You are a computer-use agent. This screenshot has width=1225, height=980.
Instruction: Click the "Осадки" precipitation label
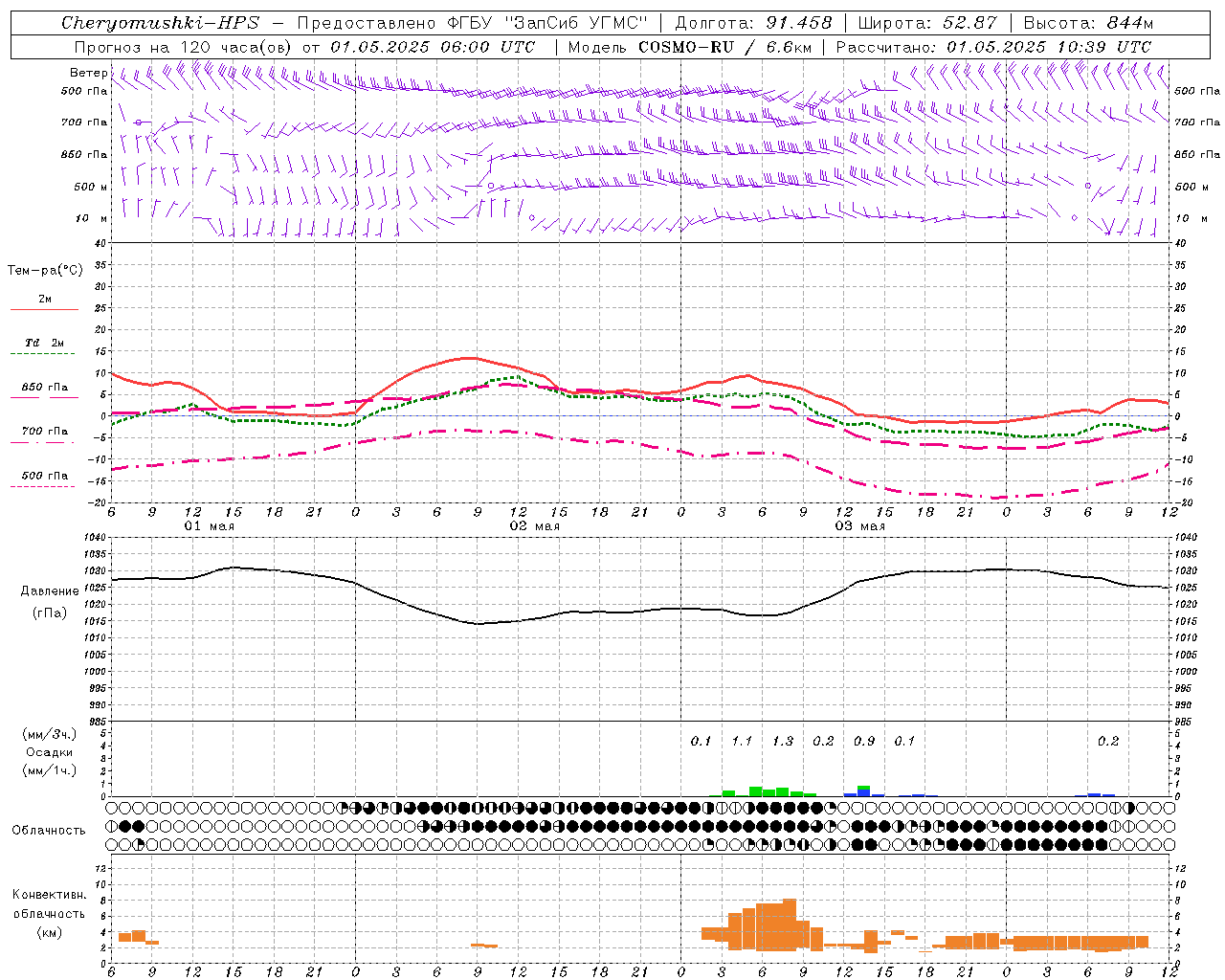(50, 752)
